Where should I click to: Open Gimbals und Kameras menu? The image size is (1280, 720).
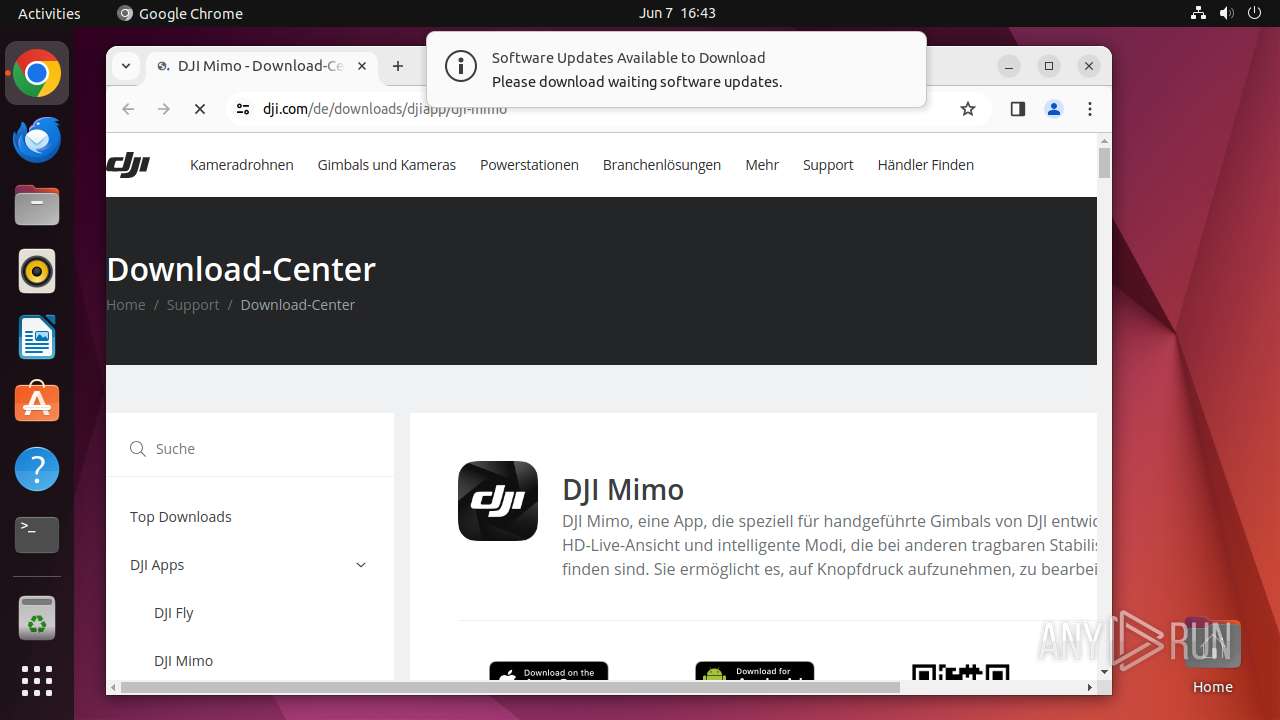click(387, 165)
